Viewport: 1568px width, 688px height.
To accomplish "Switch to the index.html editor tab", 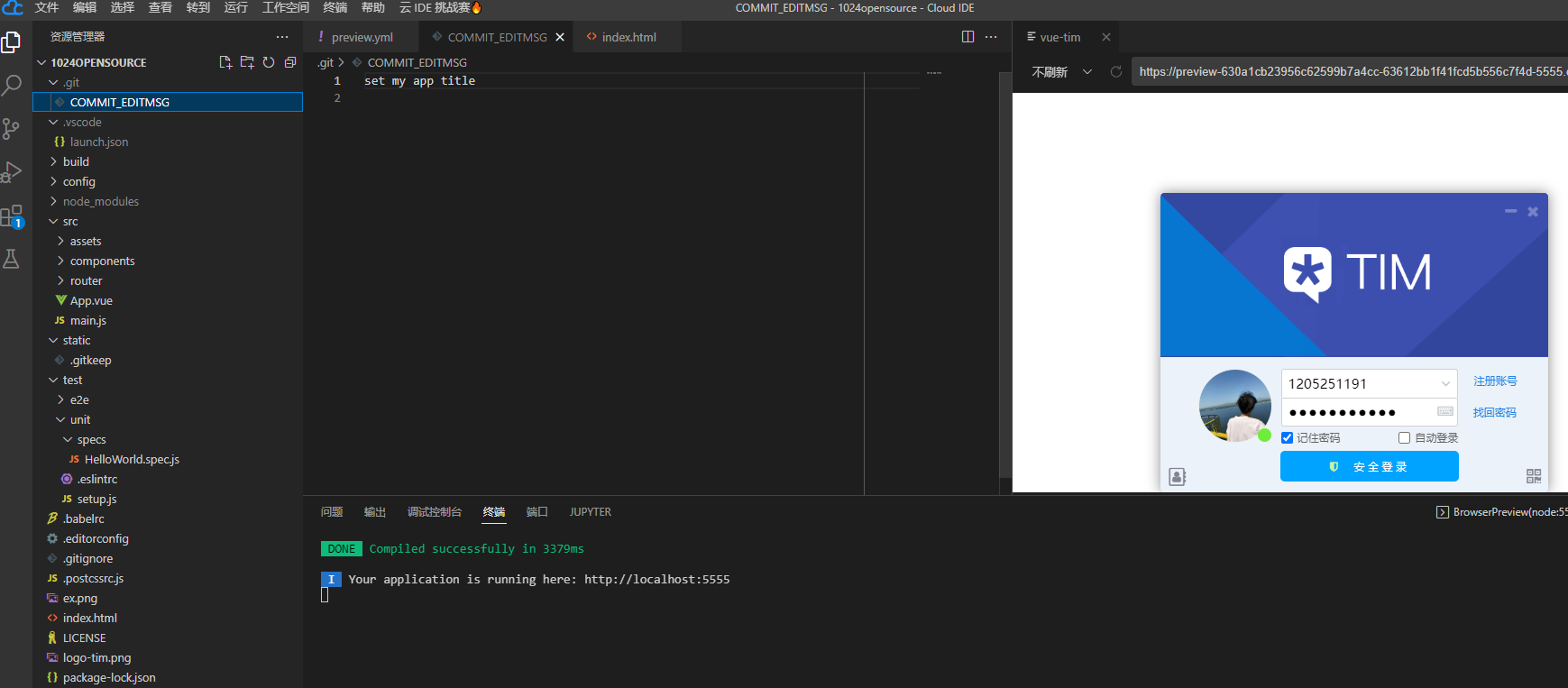I will tap(627, 37).
